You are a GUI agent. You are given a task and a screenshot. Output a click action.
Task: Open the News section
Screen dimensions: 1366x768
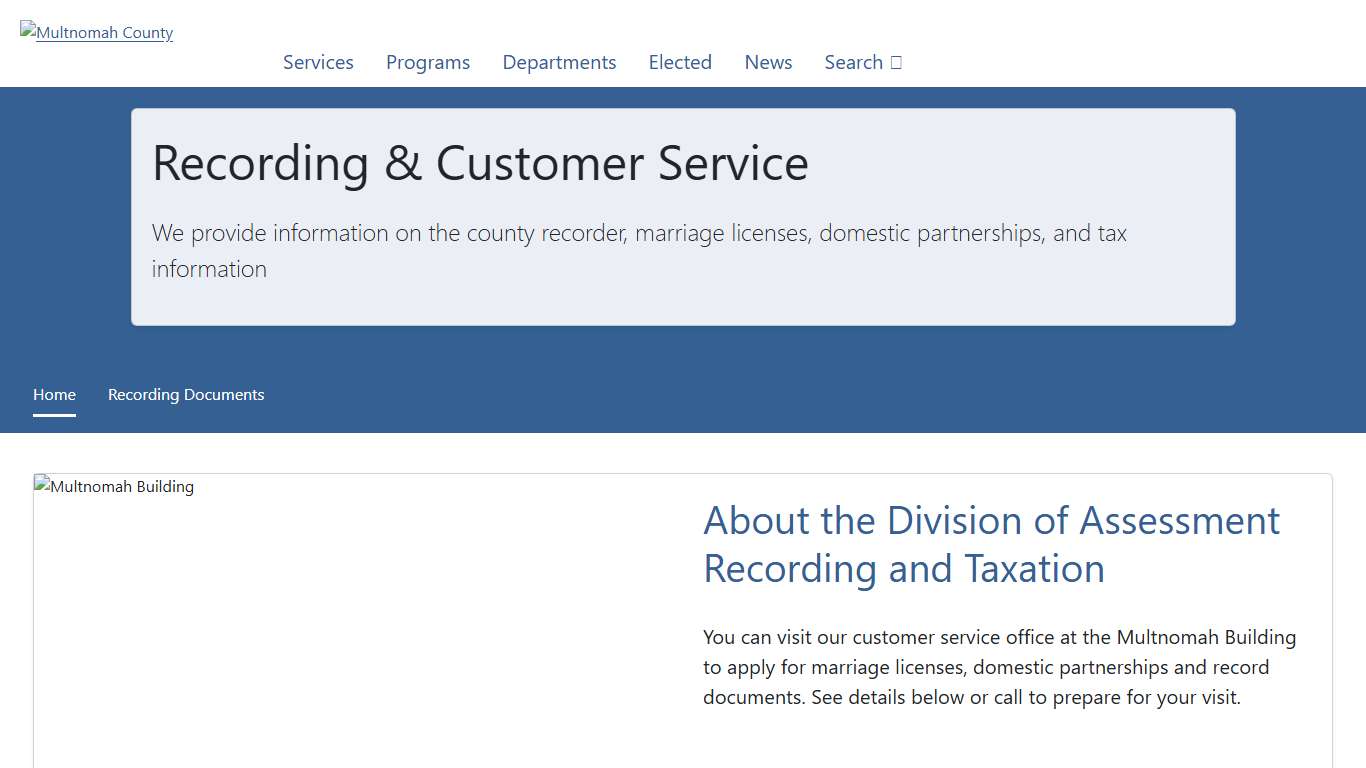coord(768,62)
